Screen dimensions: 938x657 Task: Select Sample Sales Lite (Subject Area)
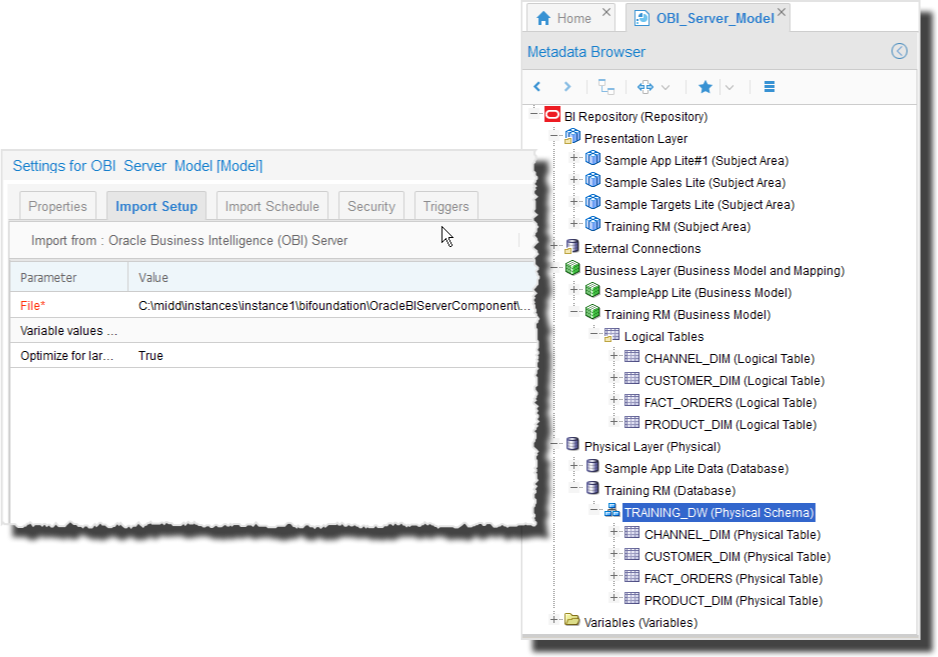[694, 182]
